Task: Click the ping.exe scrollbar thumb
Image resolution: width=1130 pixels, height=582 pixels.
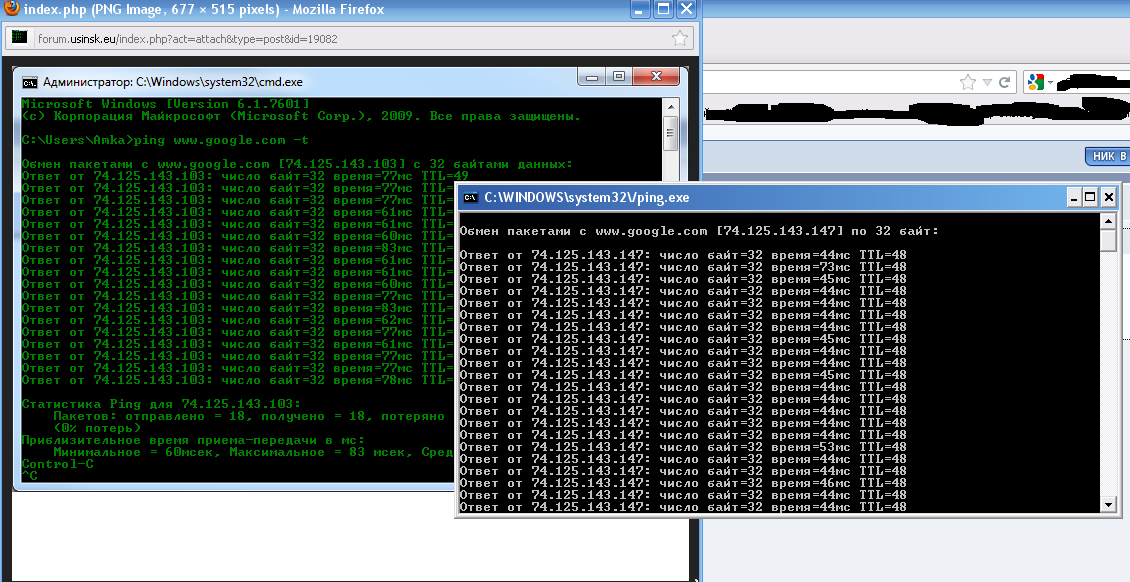Action: point(1107,241)
